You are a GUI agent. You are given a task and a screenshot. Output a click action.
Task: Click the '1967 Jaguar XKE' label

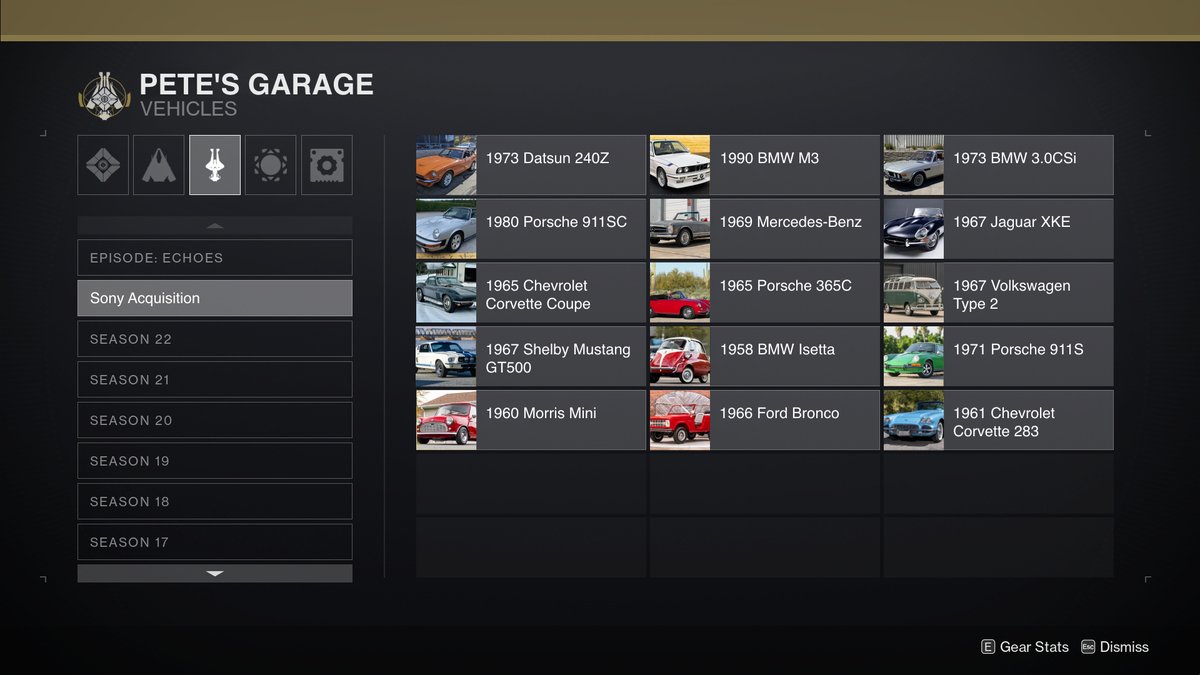pyautogui.click(x=1011, y=222)
